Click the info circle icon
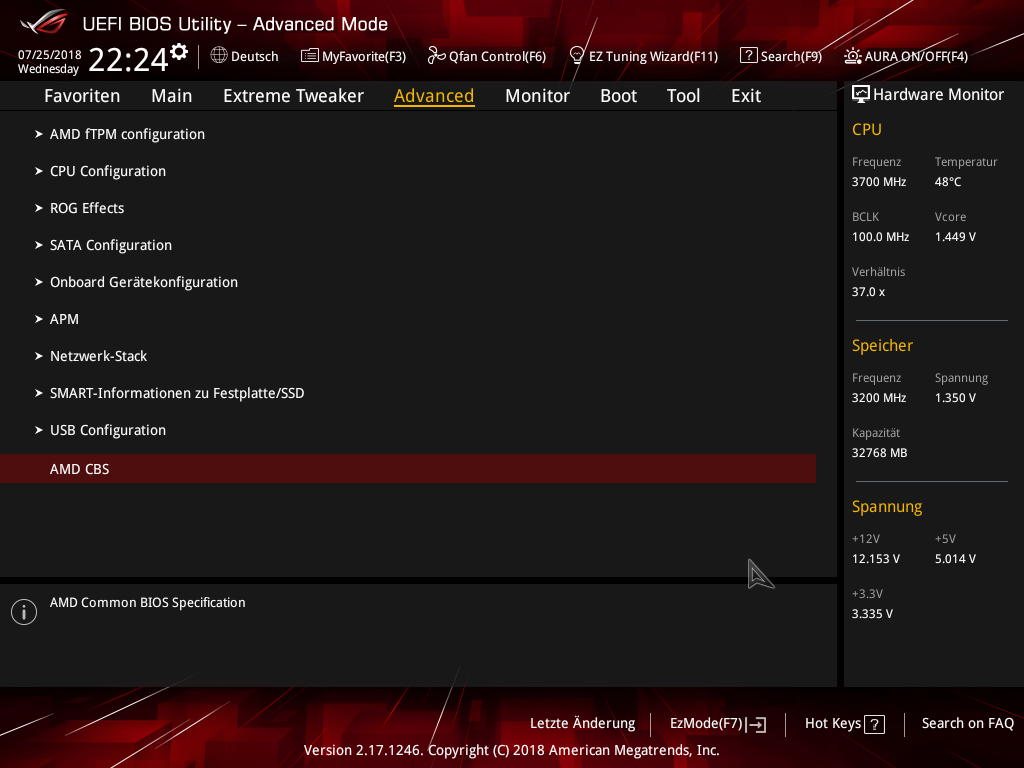 (24, 612)
